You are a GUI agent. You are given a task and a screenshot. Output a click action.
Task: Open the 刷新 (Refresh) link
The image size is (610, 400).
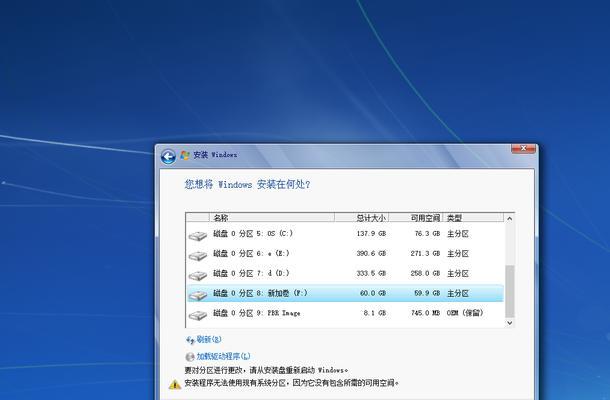(x=208, y=340)
